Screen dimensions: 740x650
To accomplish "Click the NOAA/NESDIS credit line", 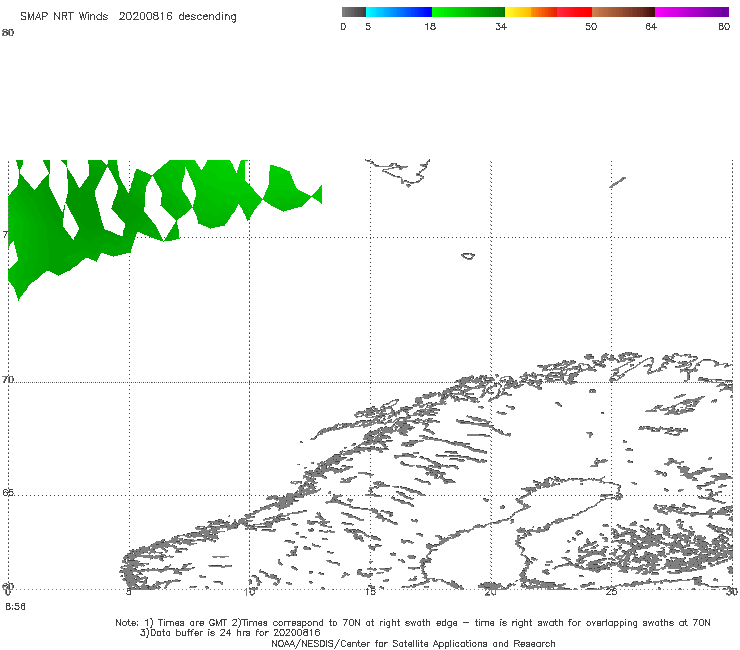I will tap(413, 643).
